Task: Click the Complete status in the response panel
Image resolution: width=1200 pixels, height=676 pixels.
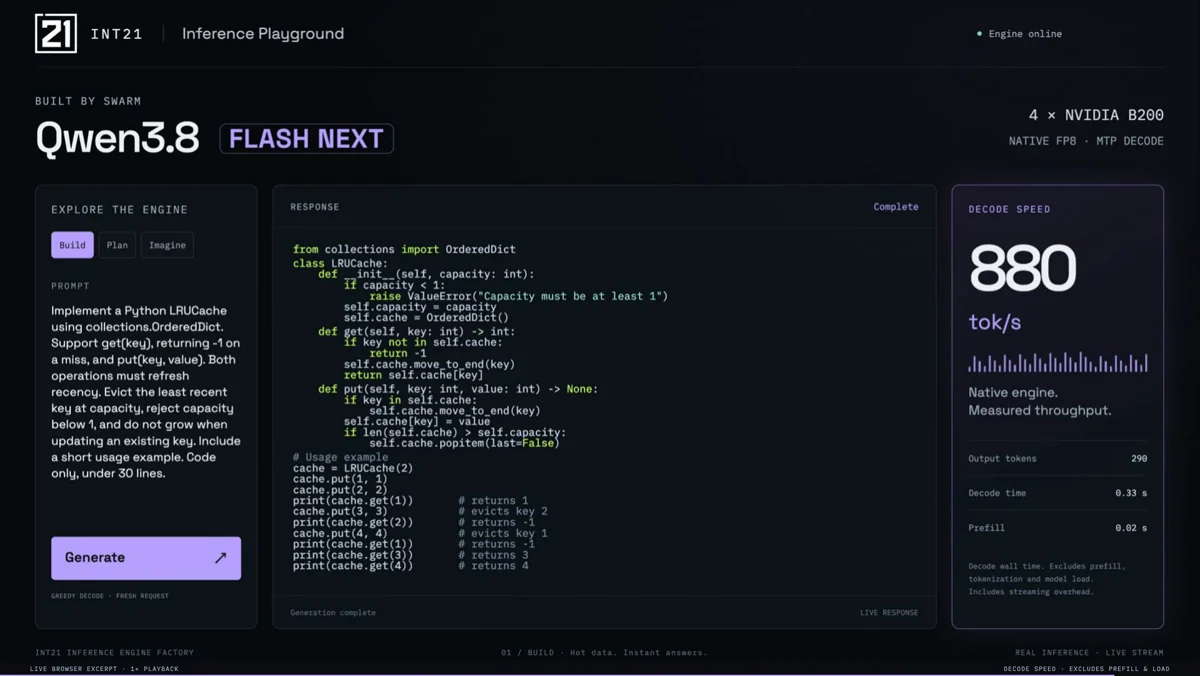Action: [896, 207]
